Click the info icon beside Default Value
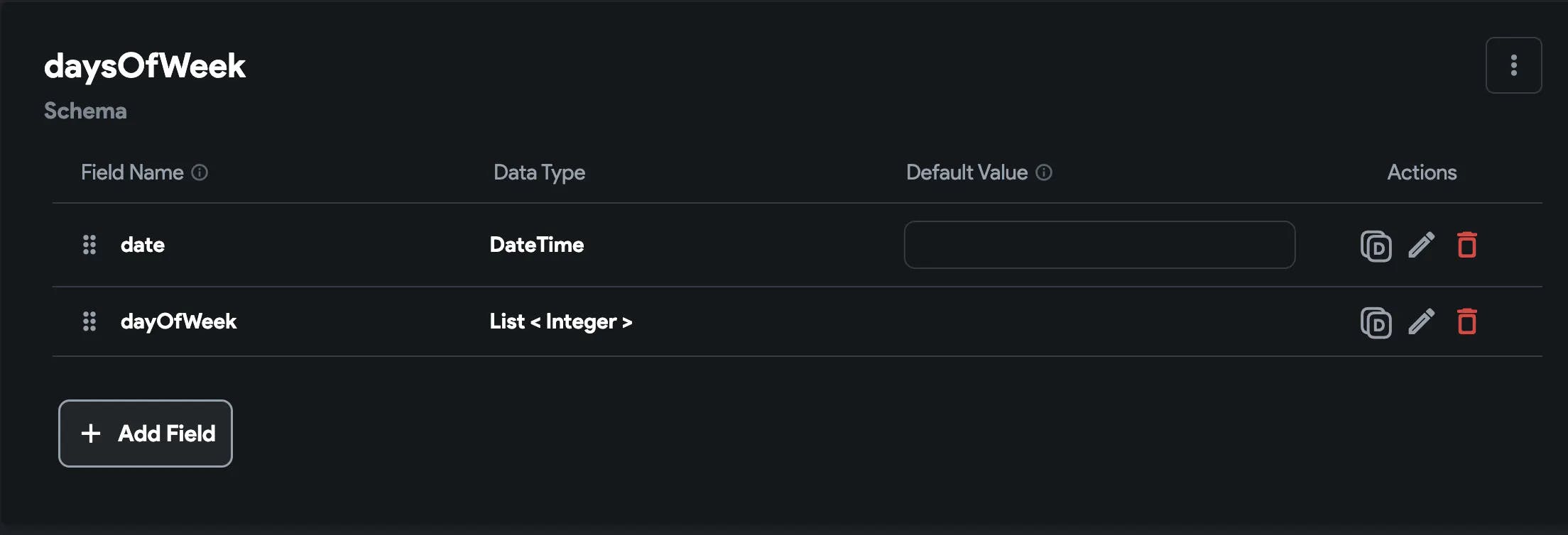Viewport: 1568px width, 535px height. tap(1044, 172)
